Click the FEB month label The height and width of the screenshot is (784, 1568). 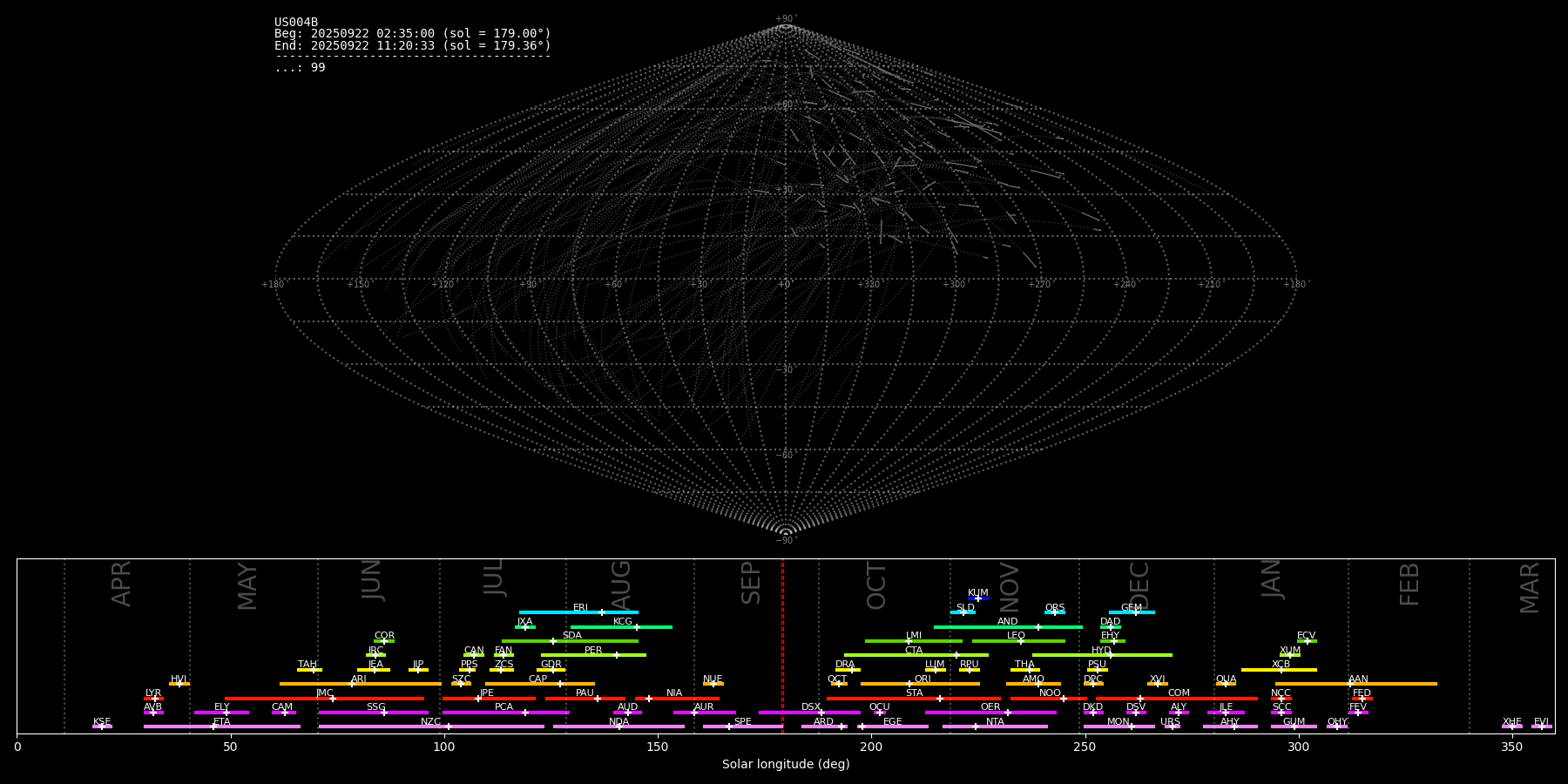tap(1409, 584)
